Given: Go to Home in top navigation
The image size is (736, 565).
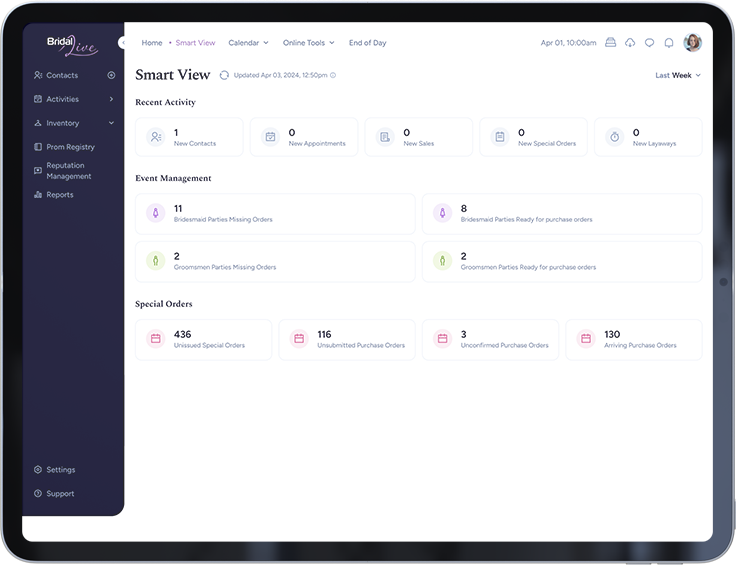Looking at the screenshot, I should 152,43.
